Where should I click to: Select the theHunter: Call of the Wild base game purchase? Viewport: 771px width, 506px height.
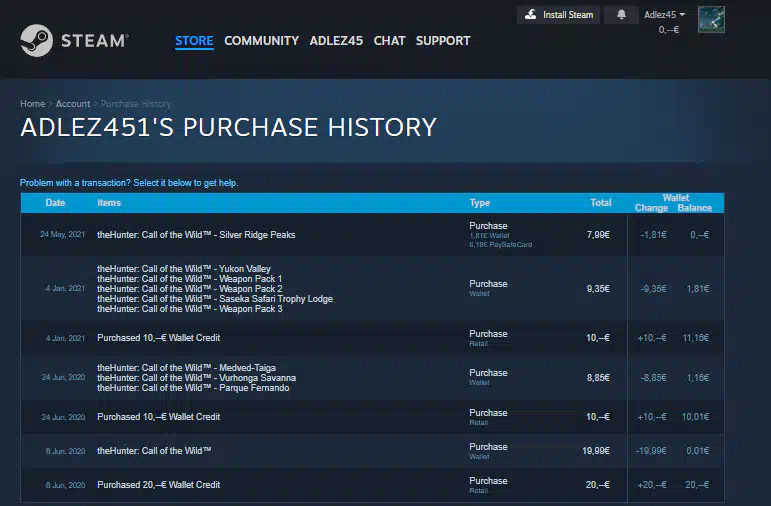click(372, 451)
